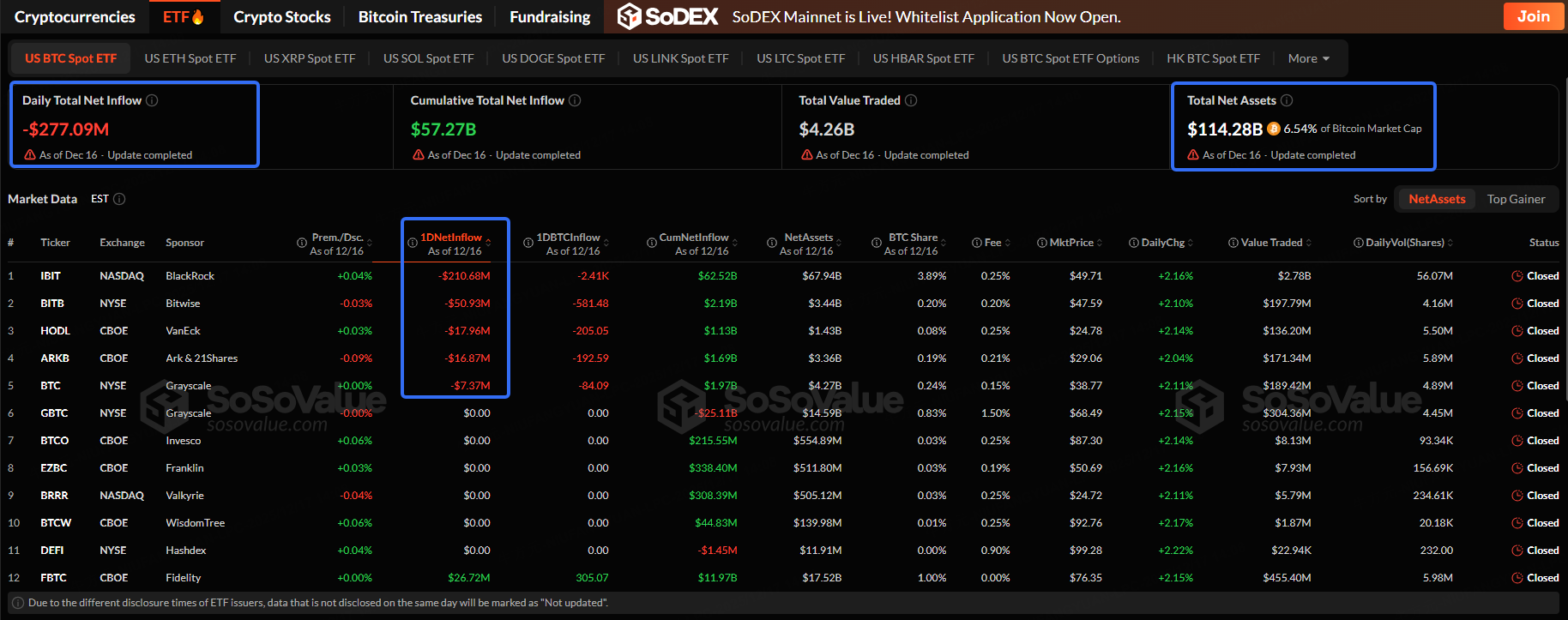The height and width of the screenshot is (620, 1568).
Task: Click the orange Join button
Action: [1533, 16]
